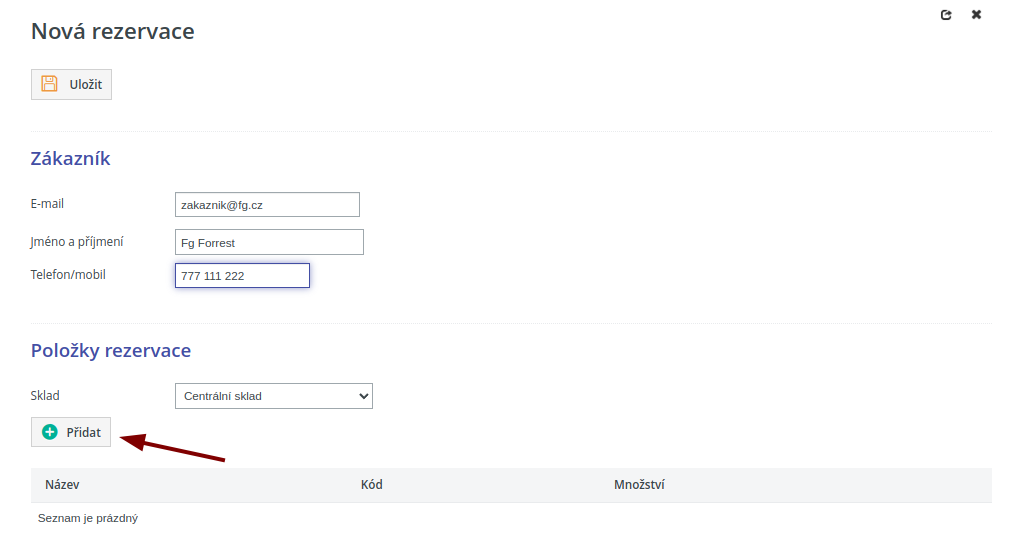
Task: Open the form in a new window icon
Action: click(x=946, y=15)
